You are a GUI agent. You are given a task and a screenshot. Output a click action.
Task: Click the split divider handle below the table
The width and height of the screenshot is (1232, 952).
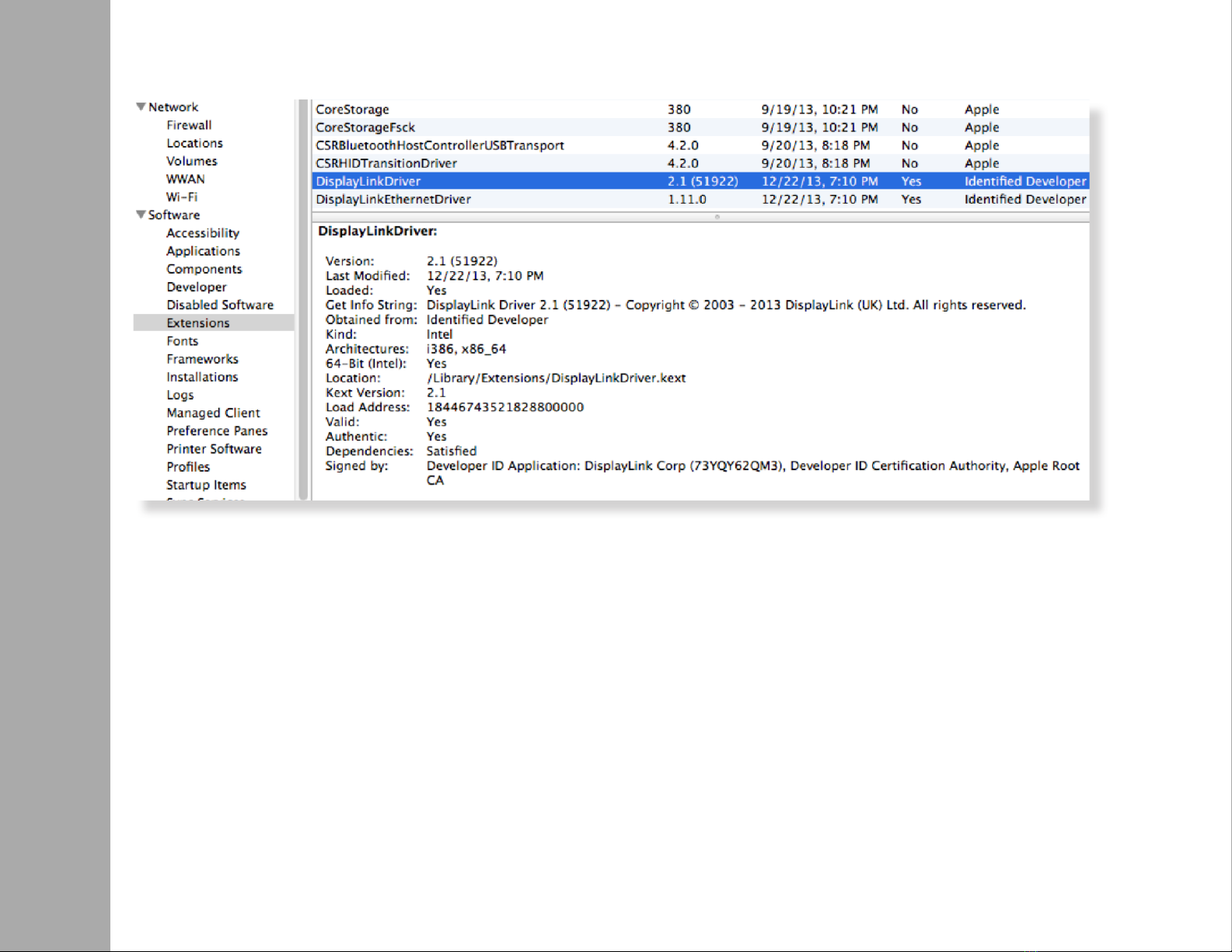point(717,217)
